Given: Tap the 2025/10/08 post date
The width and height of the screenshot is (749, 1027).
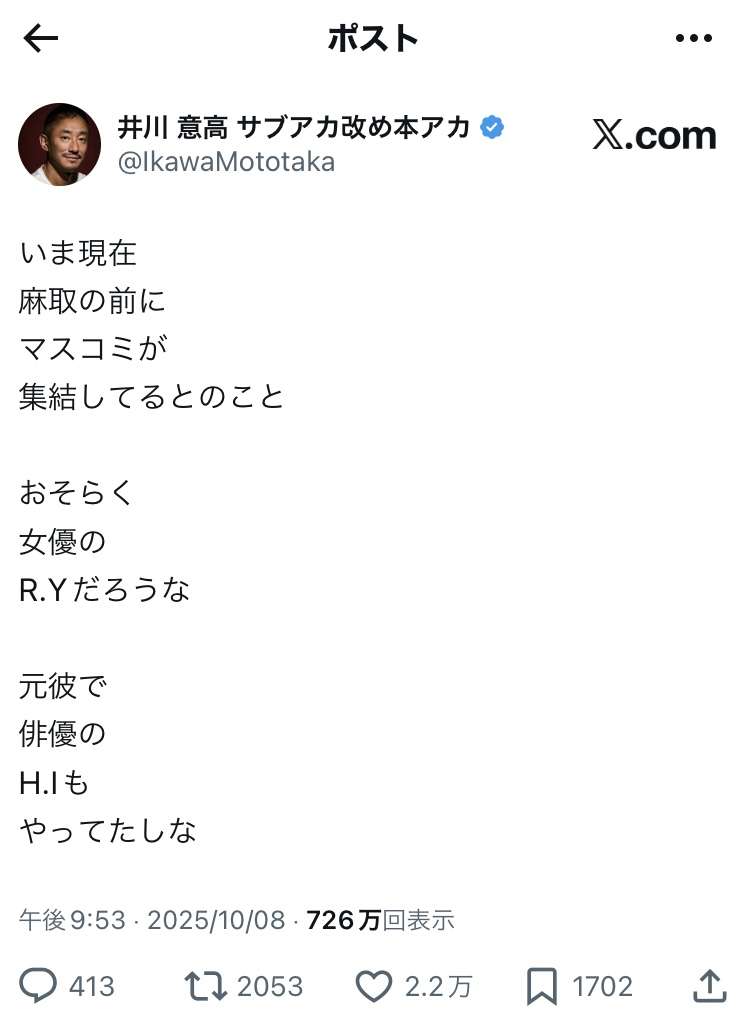Looking at the screenshot, I should 216,919.
